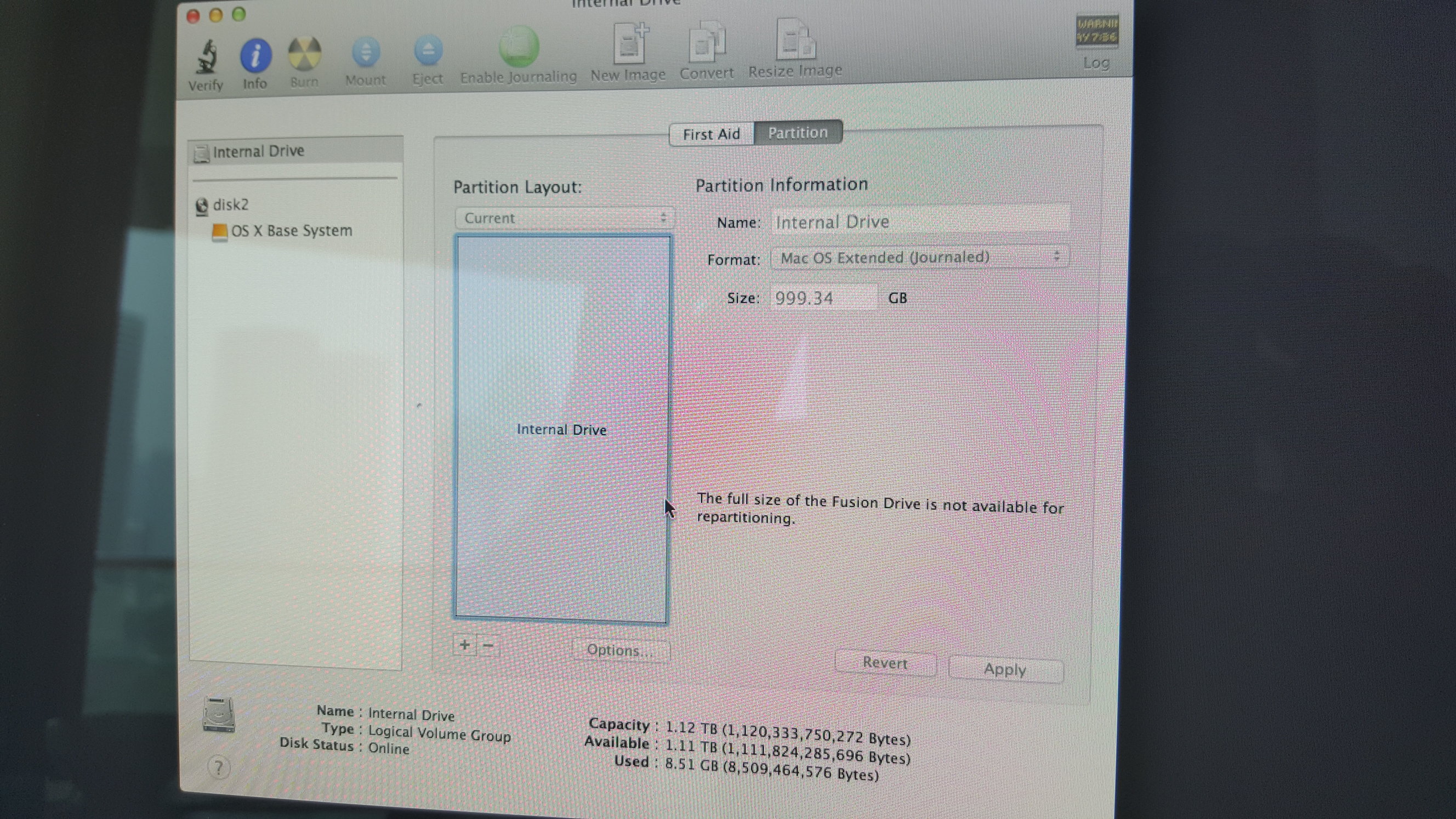This screenshot has height=819, width=1456.
Task: Click the Available value 1.11 TB text
Action: pyautogui.click(x=788, y=751)
